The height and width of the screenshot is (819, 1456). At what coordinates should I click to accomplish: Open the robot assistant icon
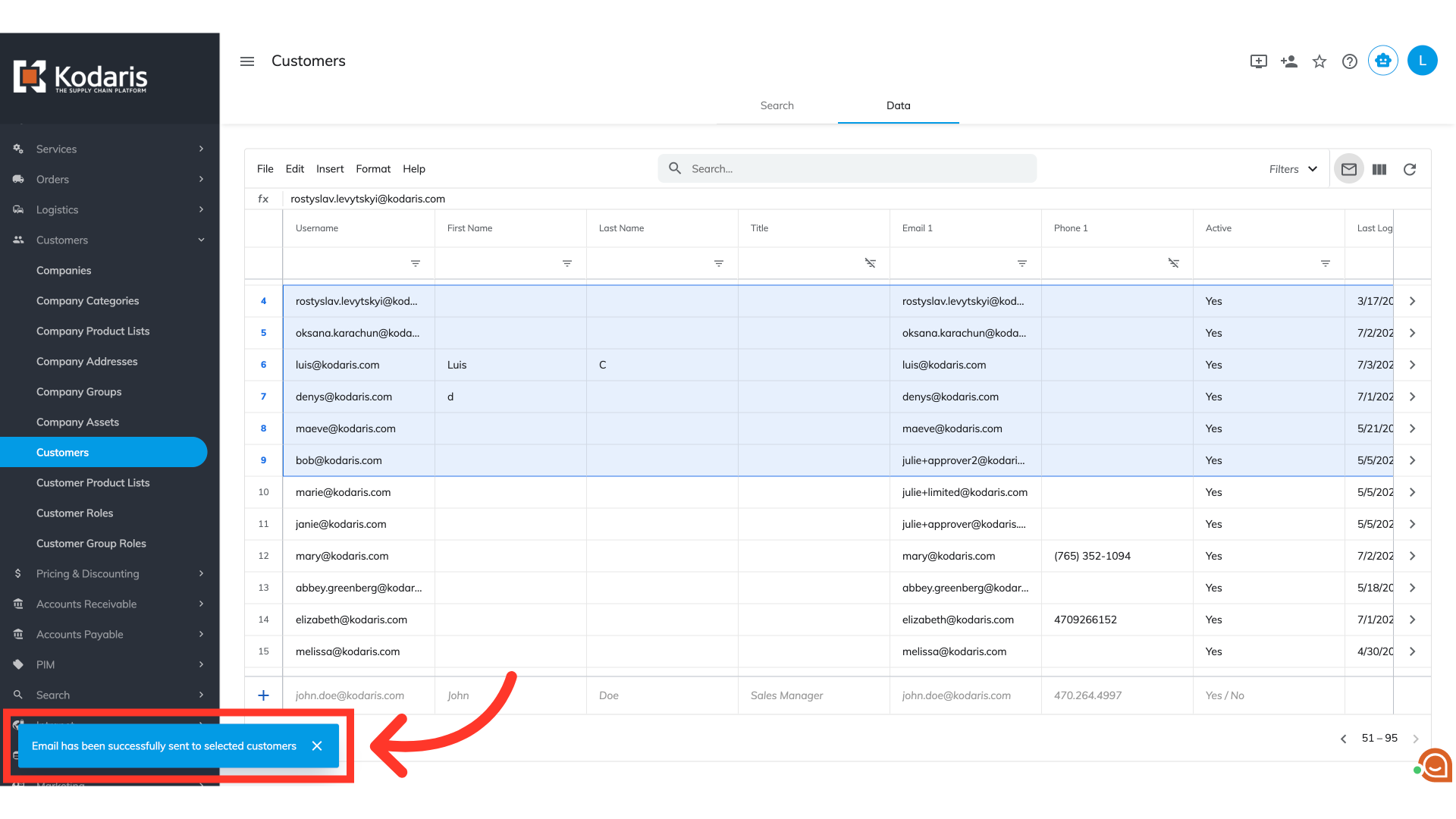pyautogui.click(x=1383, y=61)
